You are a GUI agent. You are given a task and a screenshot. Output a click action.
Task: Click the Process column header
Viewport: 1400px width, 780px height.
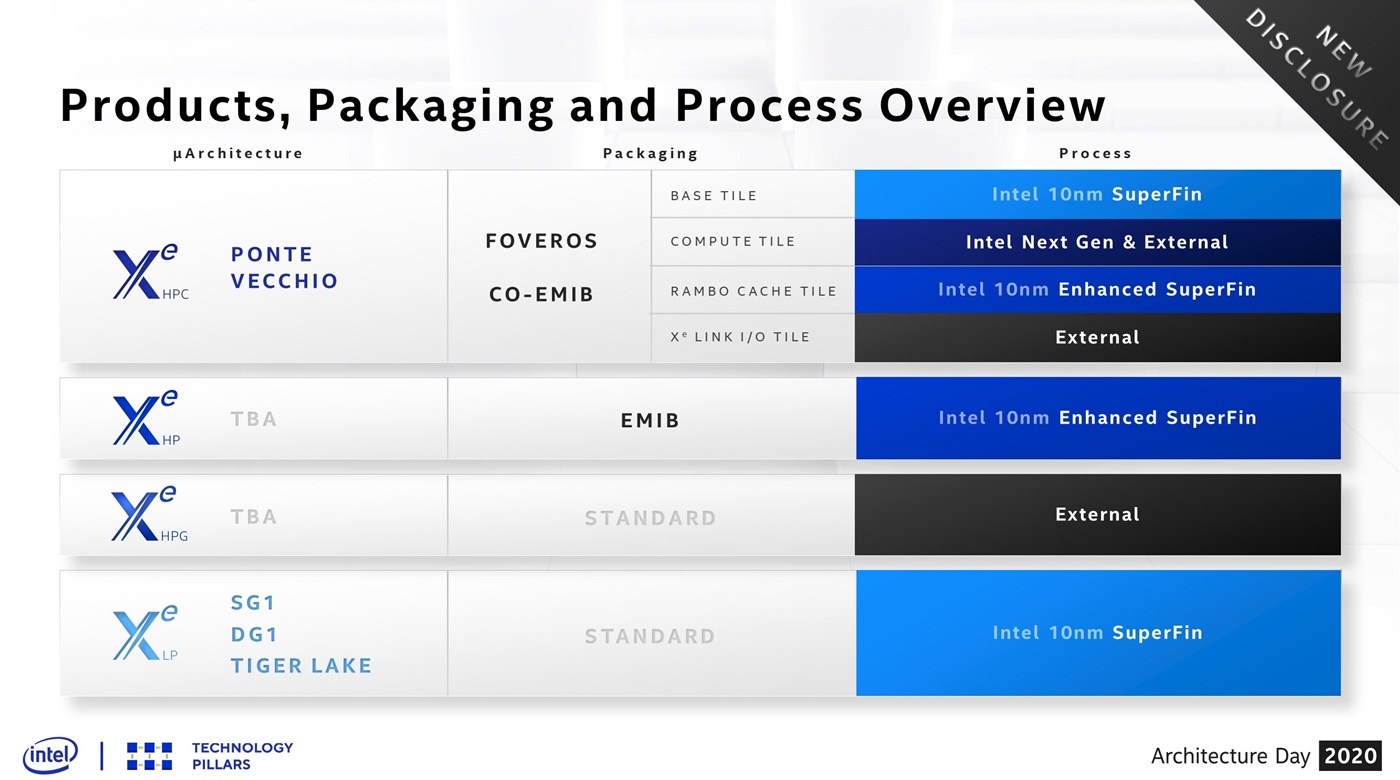pos(1095,154)
